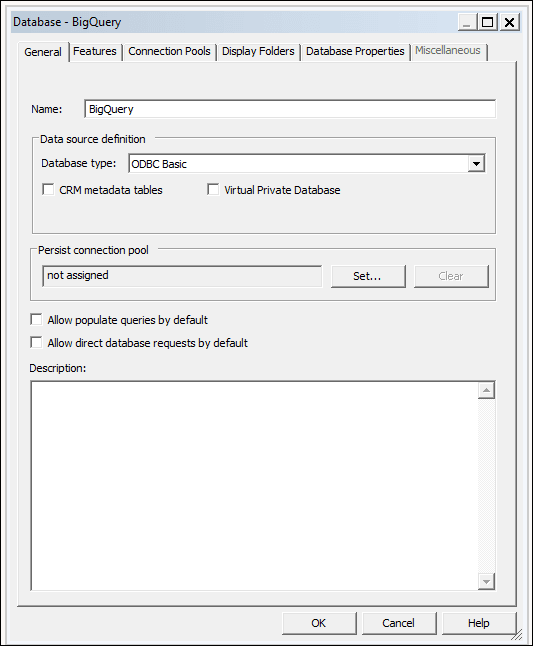Image resolution: width=533 pixels, height=646 pixels.
Task: Enable Allow populate queries by default
Action: click(x=36, y=320)
